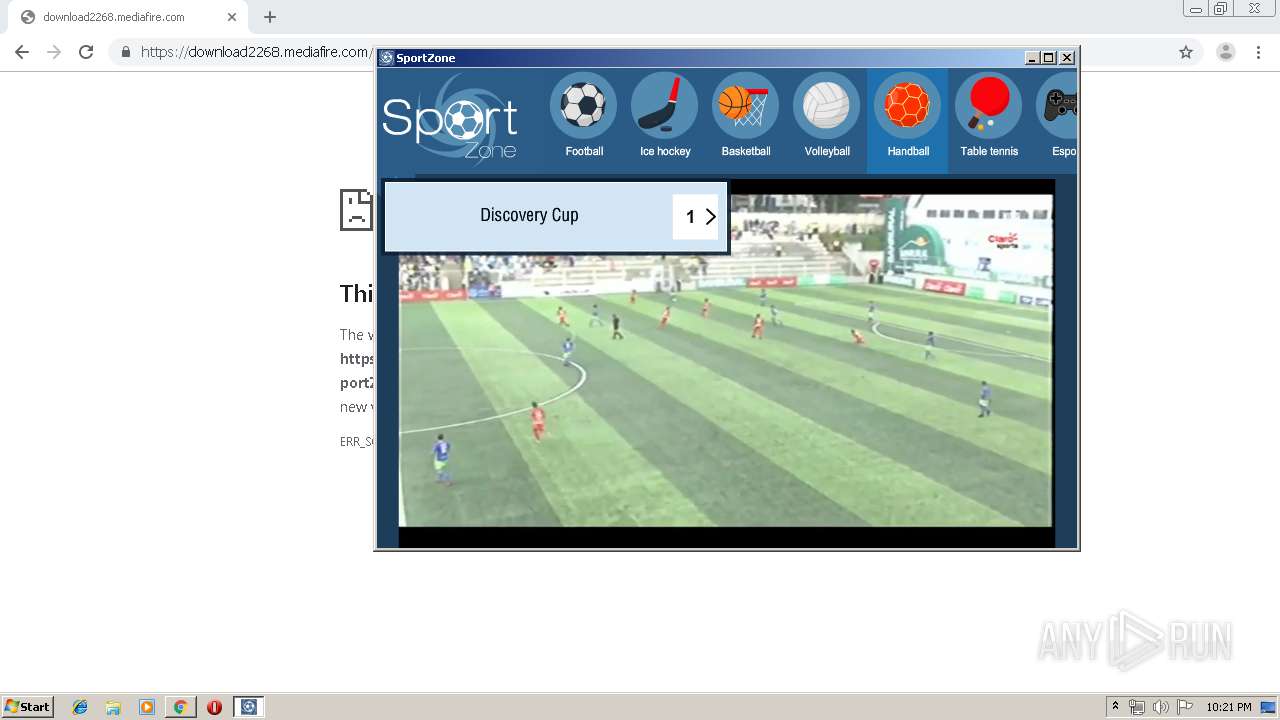1280x720 pixels.
Task: Open the Opera icon in taskbar
Action: [x=214, y=707]
